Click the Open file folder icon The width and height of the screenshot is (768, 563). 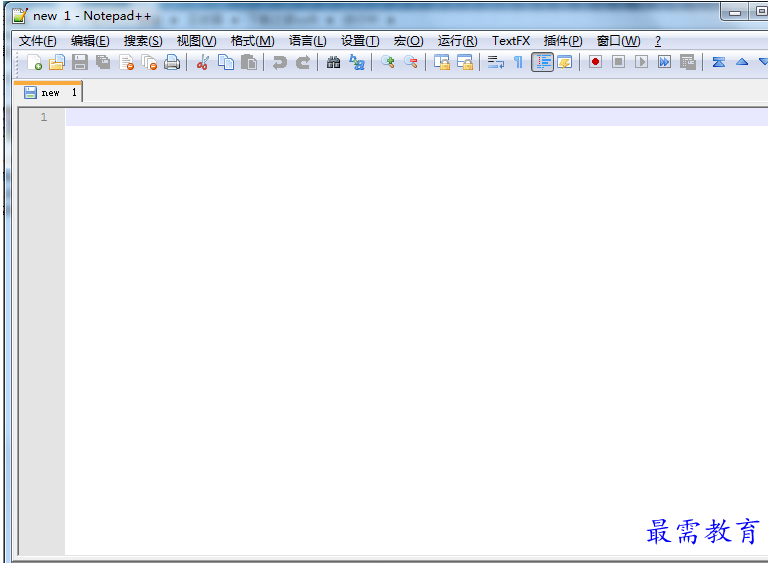click(57, 62)
